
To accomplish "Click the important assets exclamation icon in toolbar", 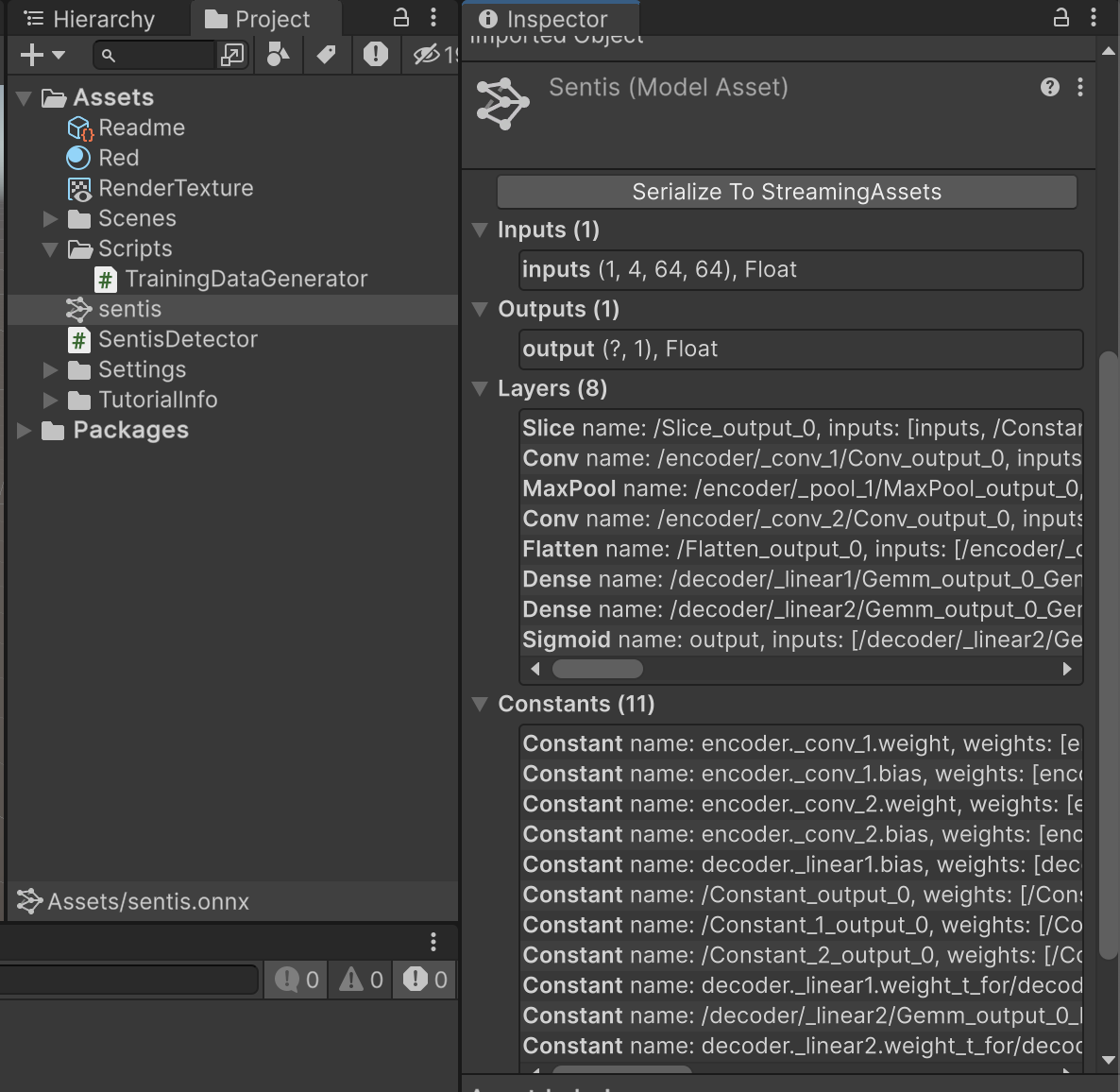I will (x=376, y=55).
